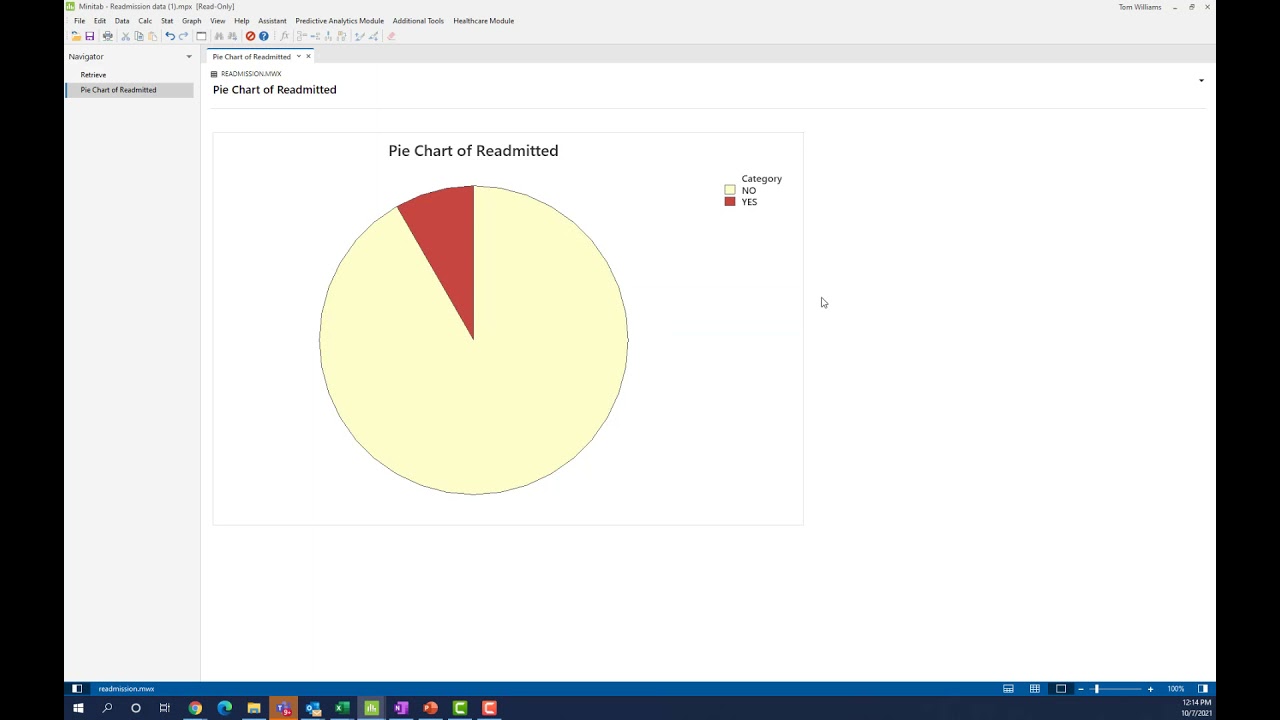1280x720 pixels.
Task: Switch to split view icon in status bar
Action: click(x=1008, y=689)
